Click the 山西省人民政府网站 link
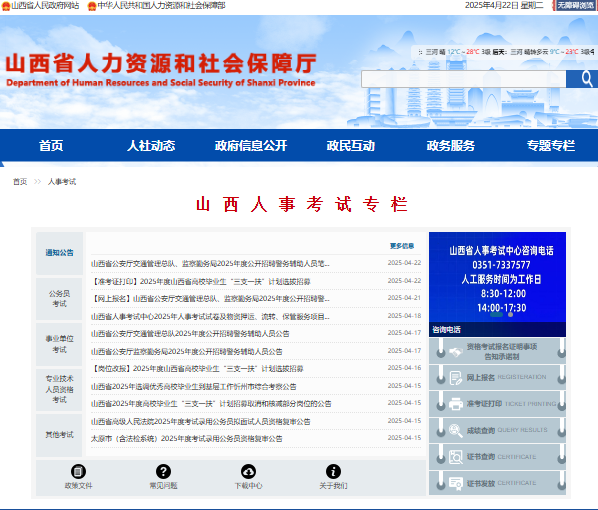598x510 pixels. (45, 5)
